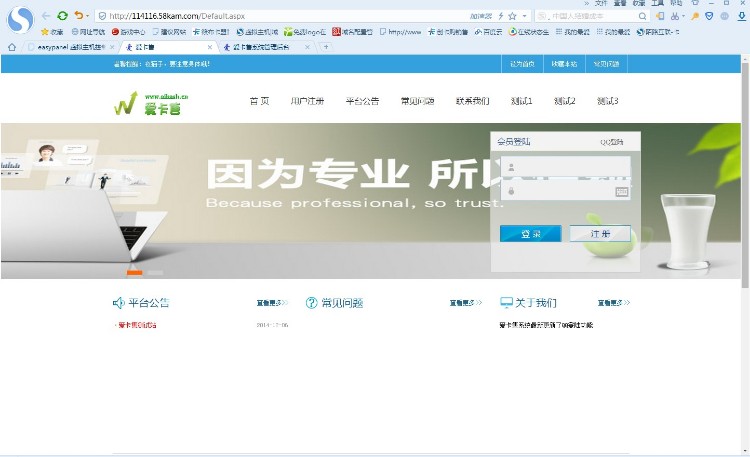Select the grey second banner slide indicator
This screenshot has height=457, width=750.
point(155,273)
